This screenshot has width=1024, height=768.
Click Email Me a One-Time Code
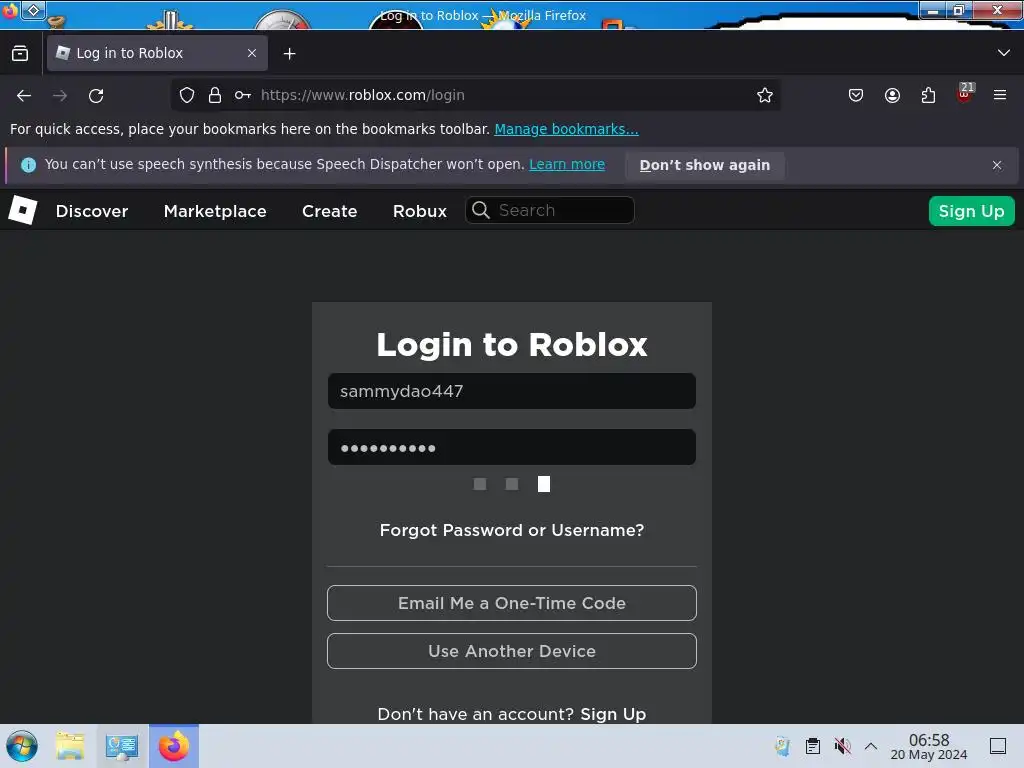coord(512,603)
